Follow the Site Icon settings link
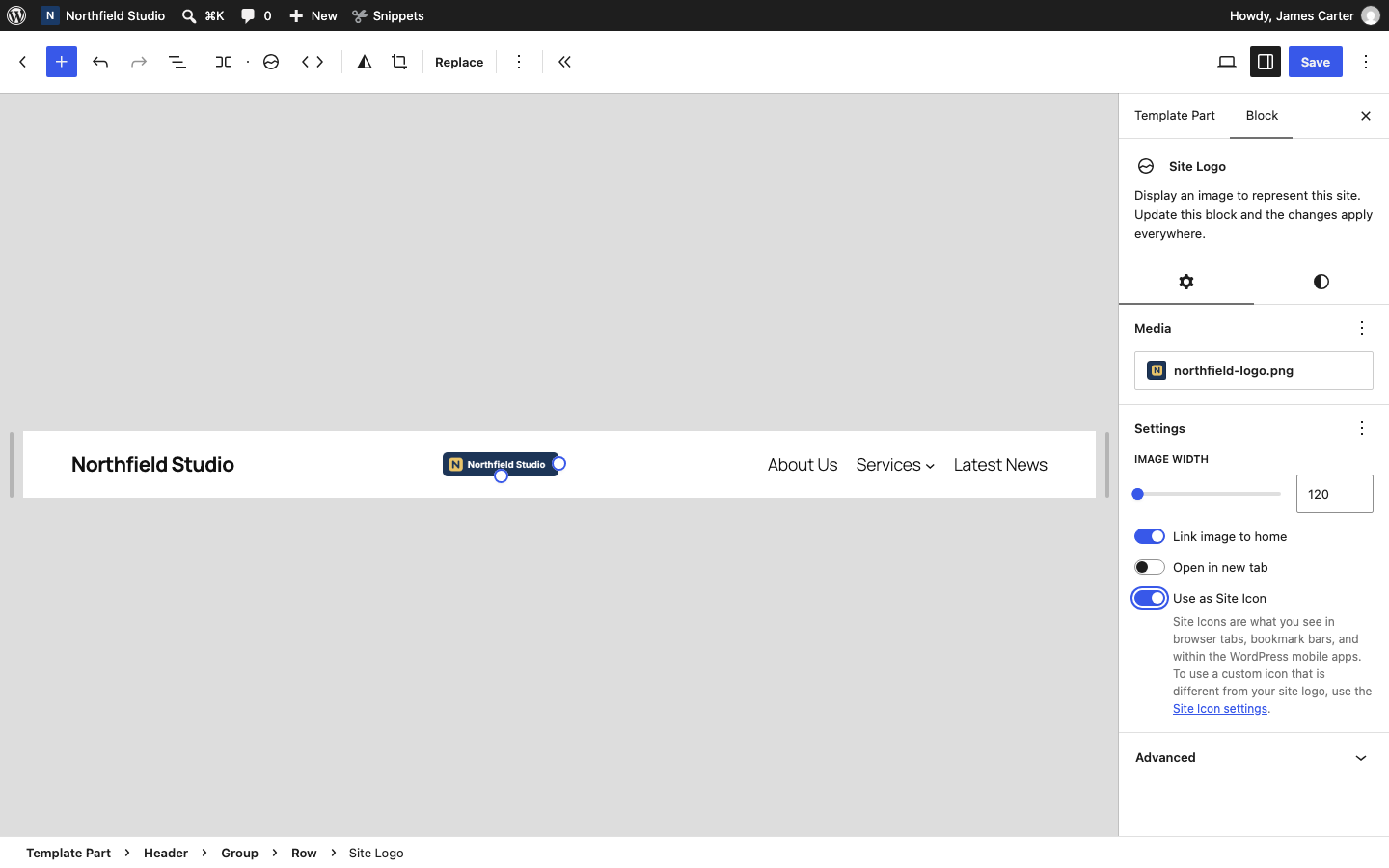Viewport: 1389px width, 868px height. [1220, 709]
